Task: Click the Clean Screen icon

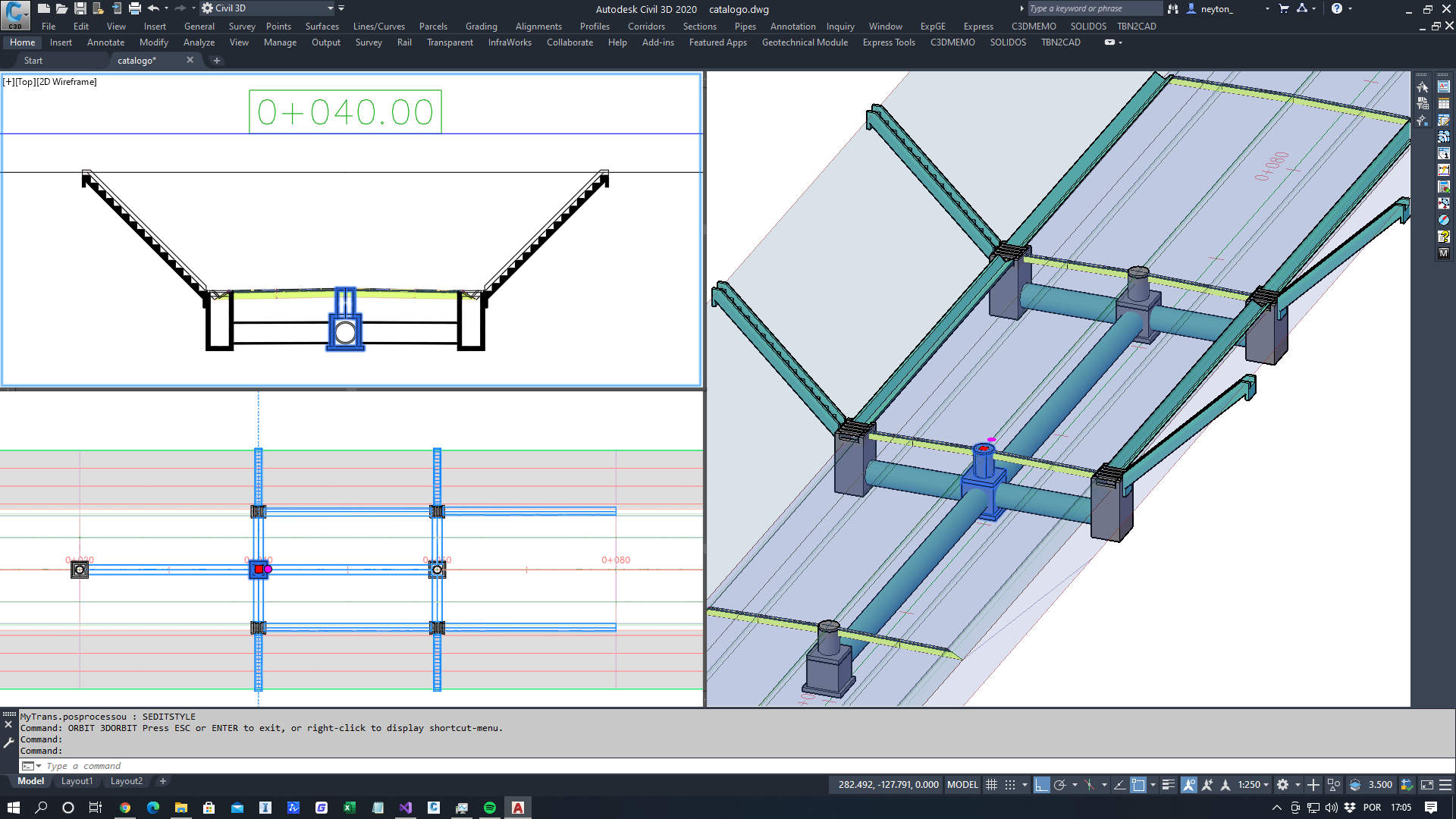Action: pos(1426,785)
